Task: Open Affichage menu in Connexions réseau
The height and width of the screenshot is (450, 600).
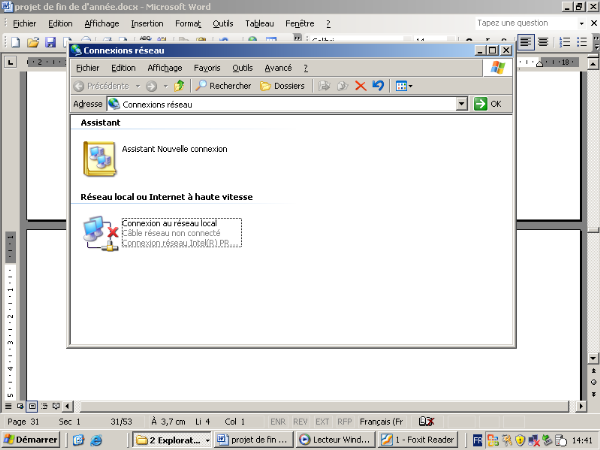Action: tap(165, 68)
